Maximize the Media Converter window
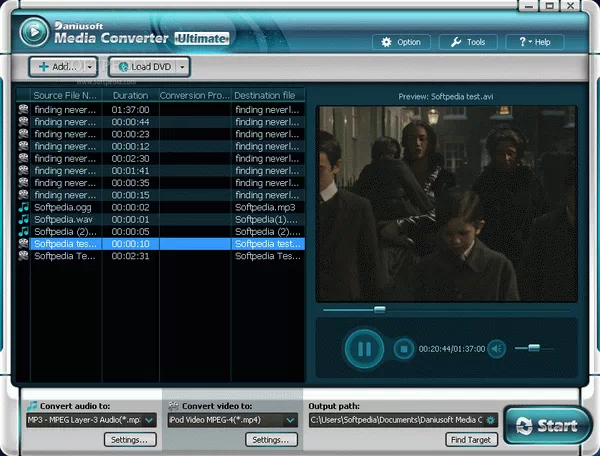The width and height of the screenshot is (600, 456). pyautogui.click(x=550, y=6)
